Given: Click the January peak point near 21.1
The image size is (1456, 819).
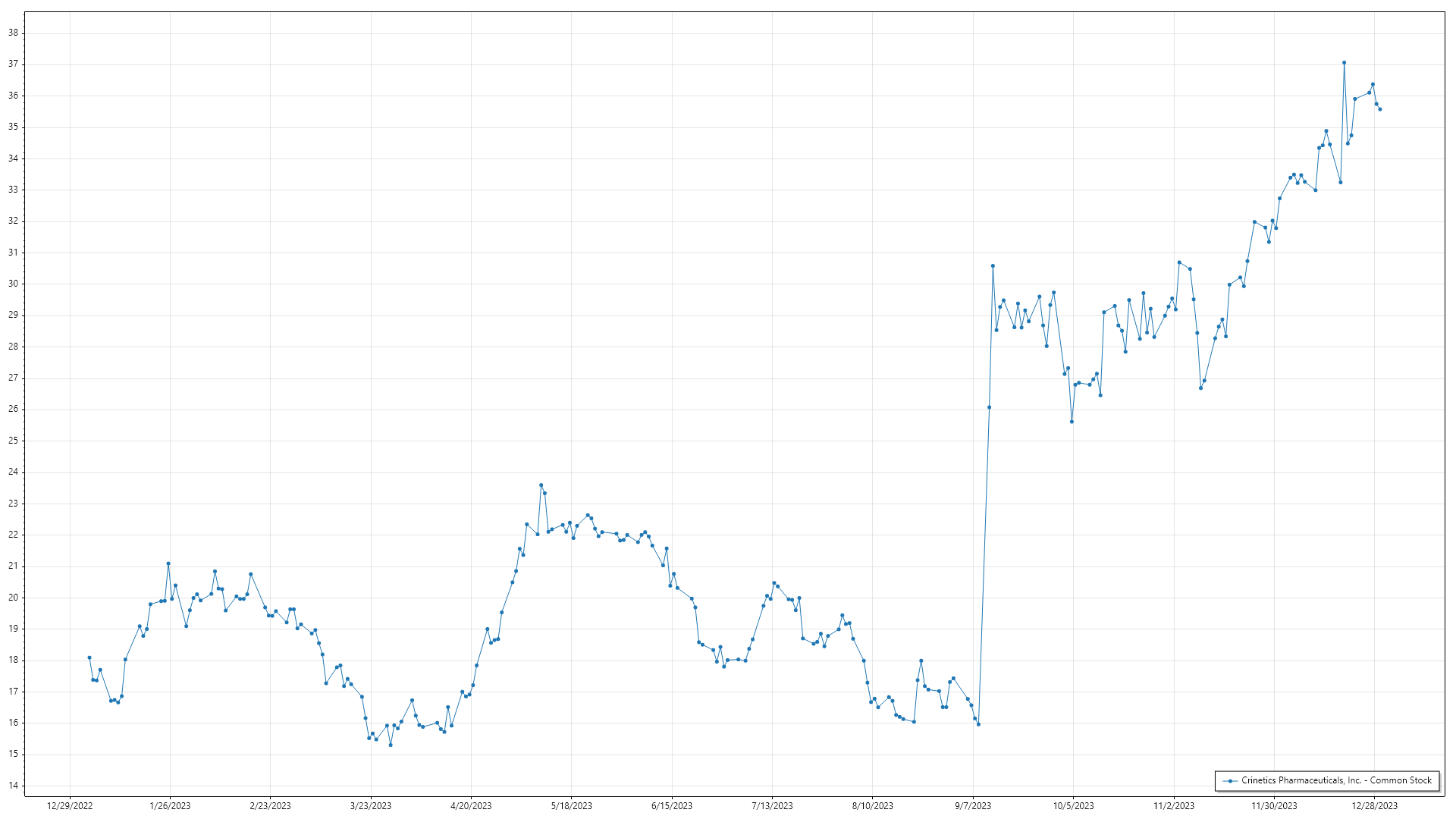Looking at the screenshot, I should 168,563.
